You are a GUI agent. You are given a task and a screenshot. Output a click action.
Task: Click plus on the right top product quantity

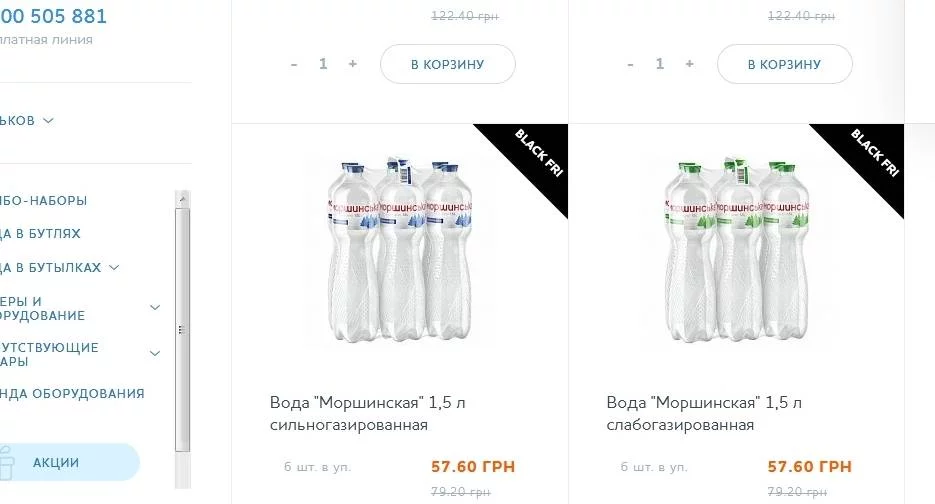(689, 64)
